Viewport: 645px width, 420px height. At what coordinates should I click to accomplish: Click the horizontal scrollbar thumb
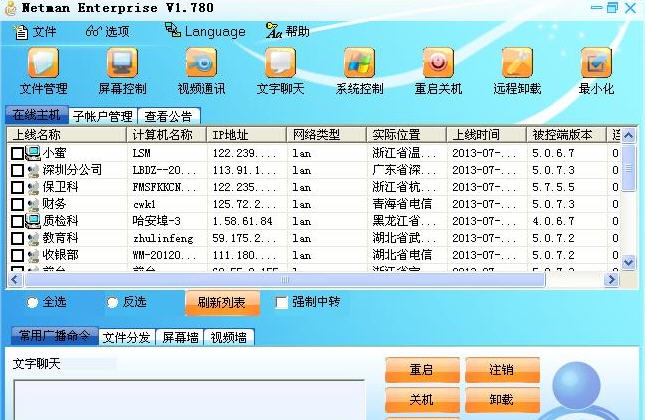[285, 280]
